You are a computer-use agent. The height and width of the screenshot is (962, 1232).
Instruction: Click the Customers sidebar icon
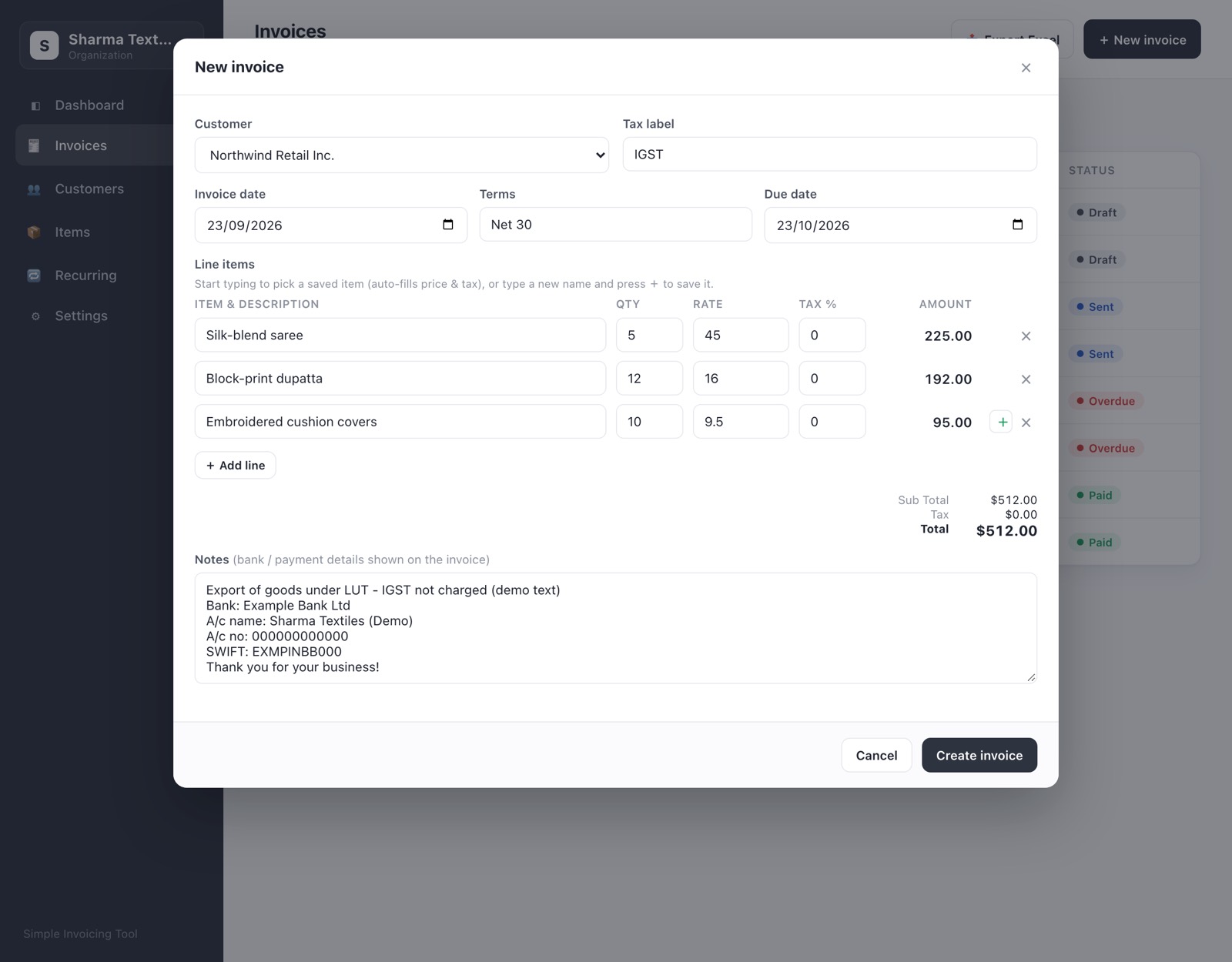(x=34, y=189)
